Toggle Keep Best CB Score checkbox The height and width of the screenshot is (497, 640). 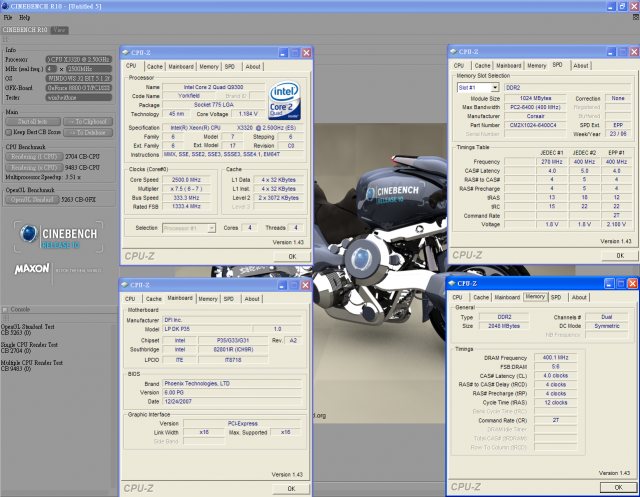[9, 132]
